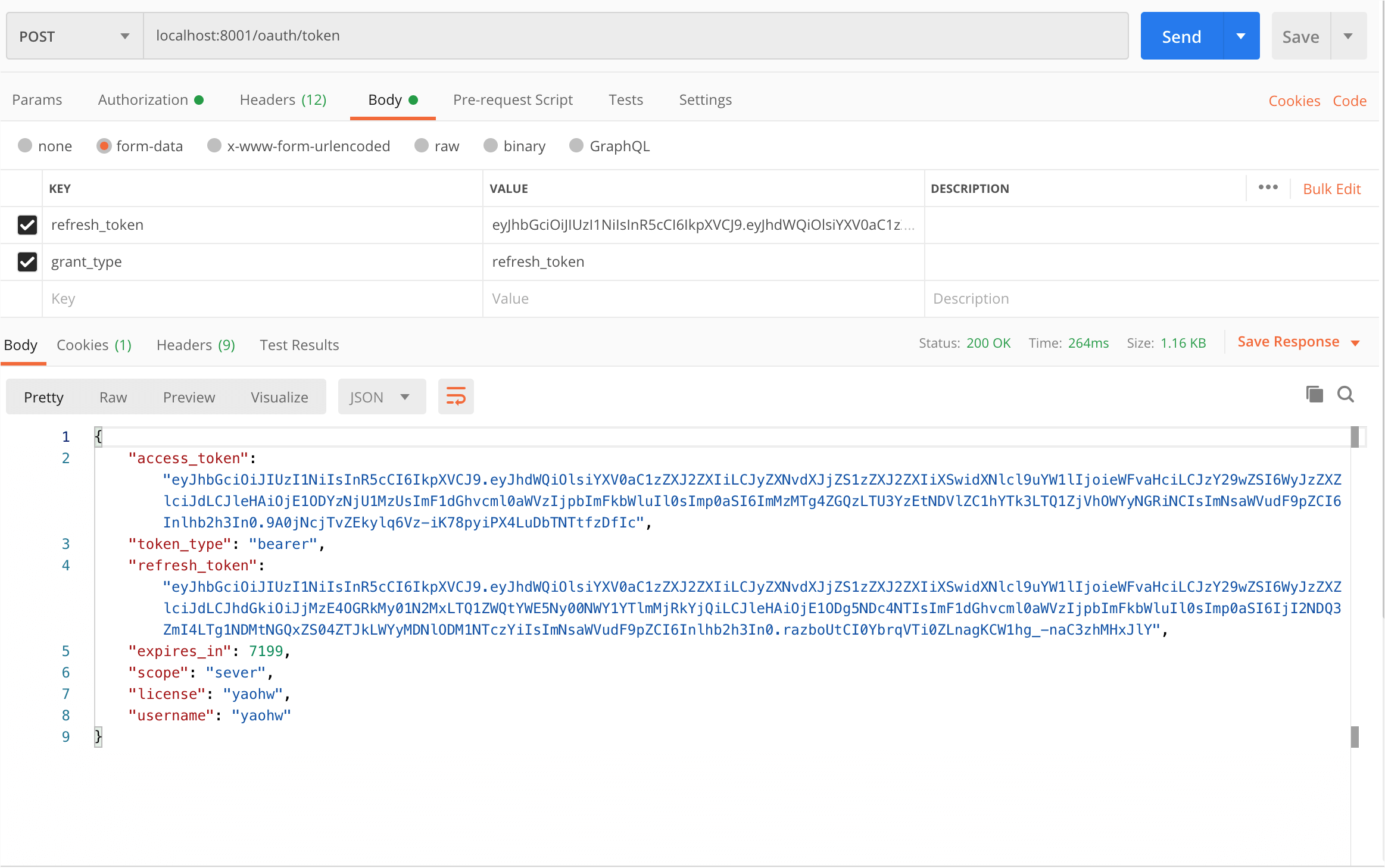Click the request URL input field
Screen dimensions: 1385x868
tap(635, 36)
